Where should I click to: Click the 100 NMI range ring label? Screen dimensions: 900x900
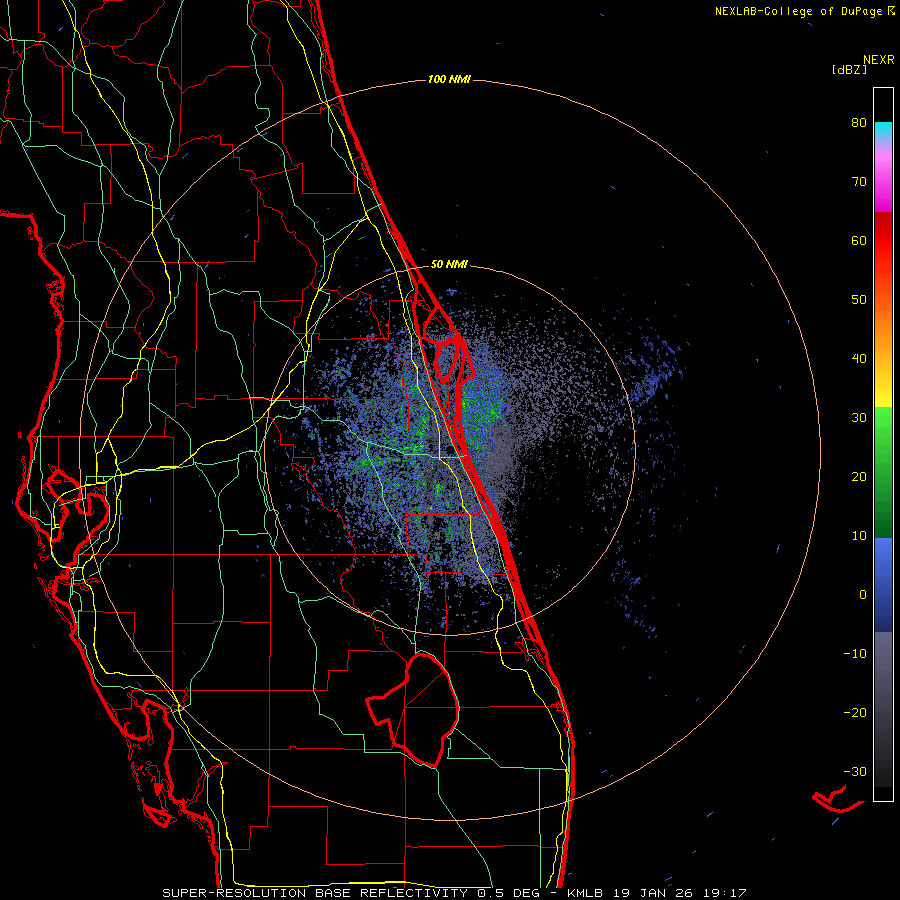click(449, 79)
